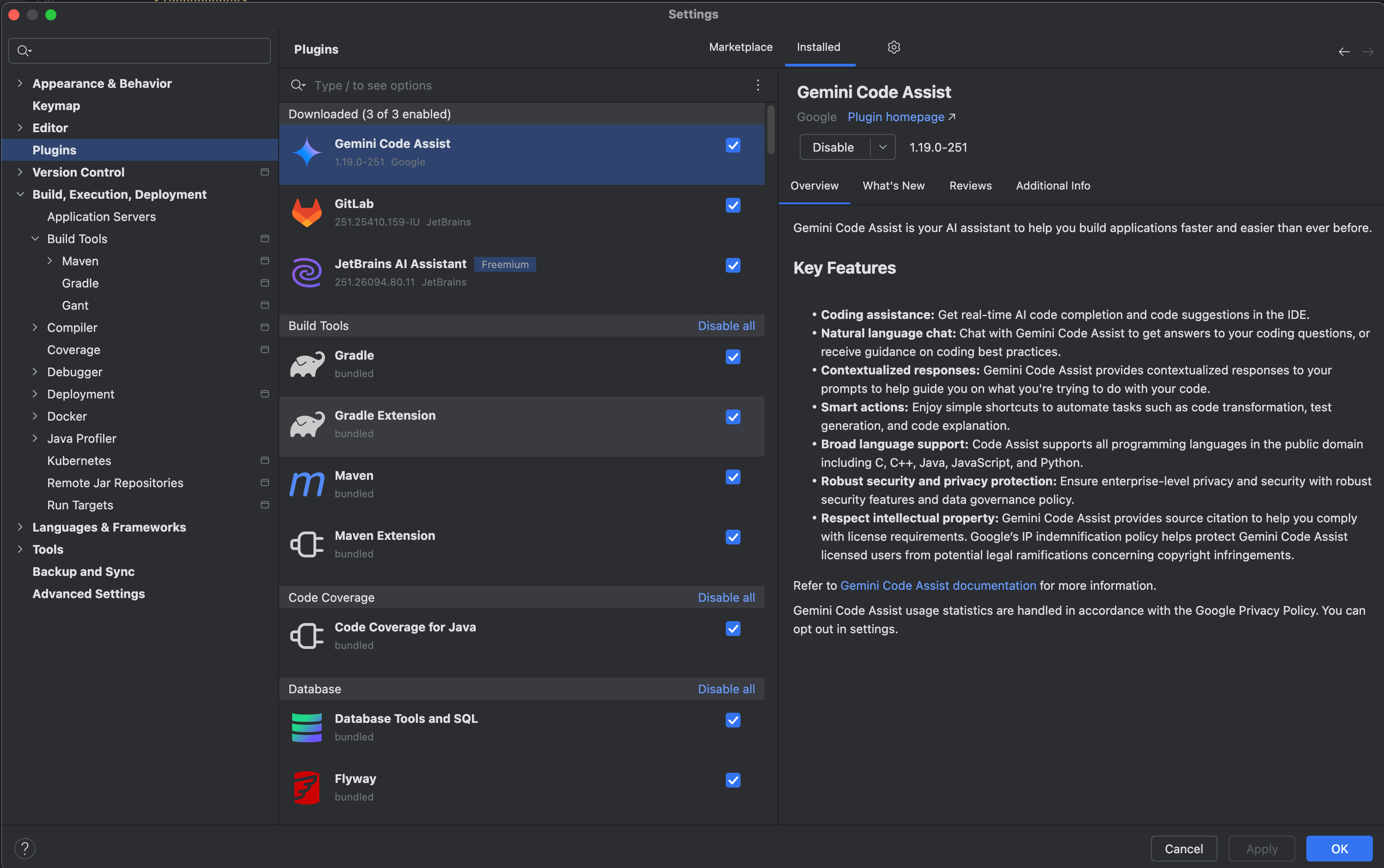Viewport: 1384px width, 868px height.
Task: Click the Maven m icon
Action: (x=307, y=484)
